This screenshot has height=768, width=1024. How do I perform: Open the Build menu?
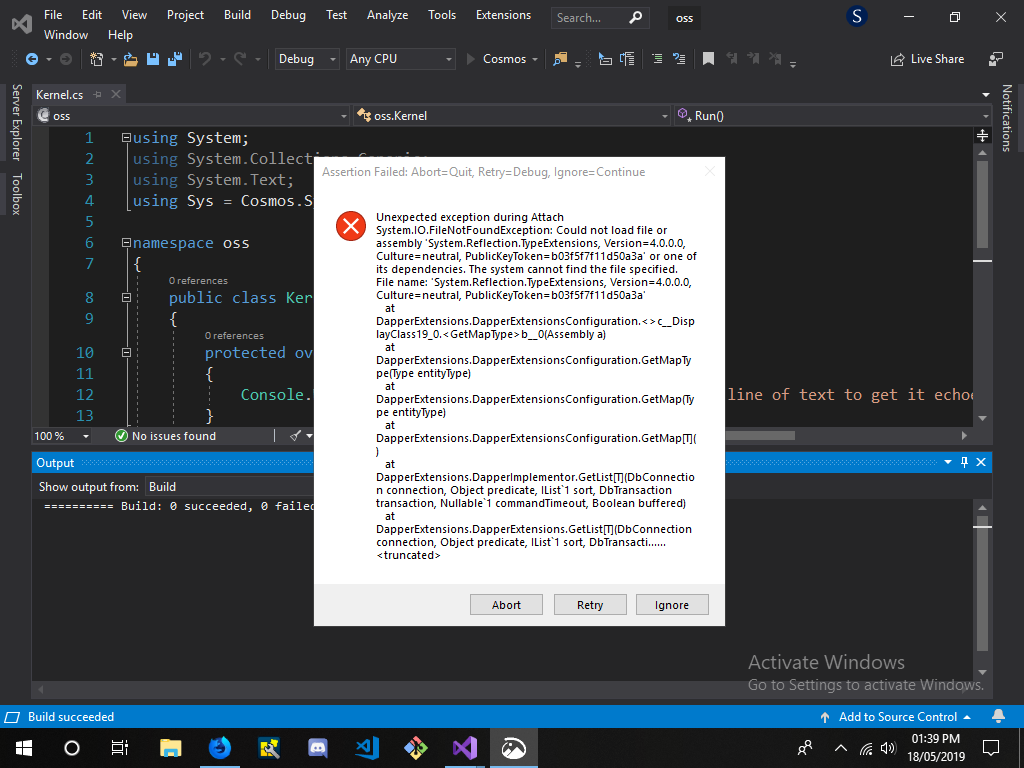pyautogui.click(x=237, y=15)
